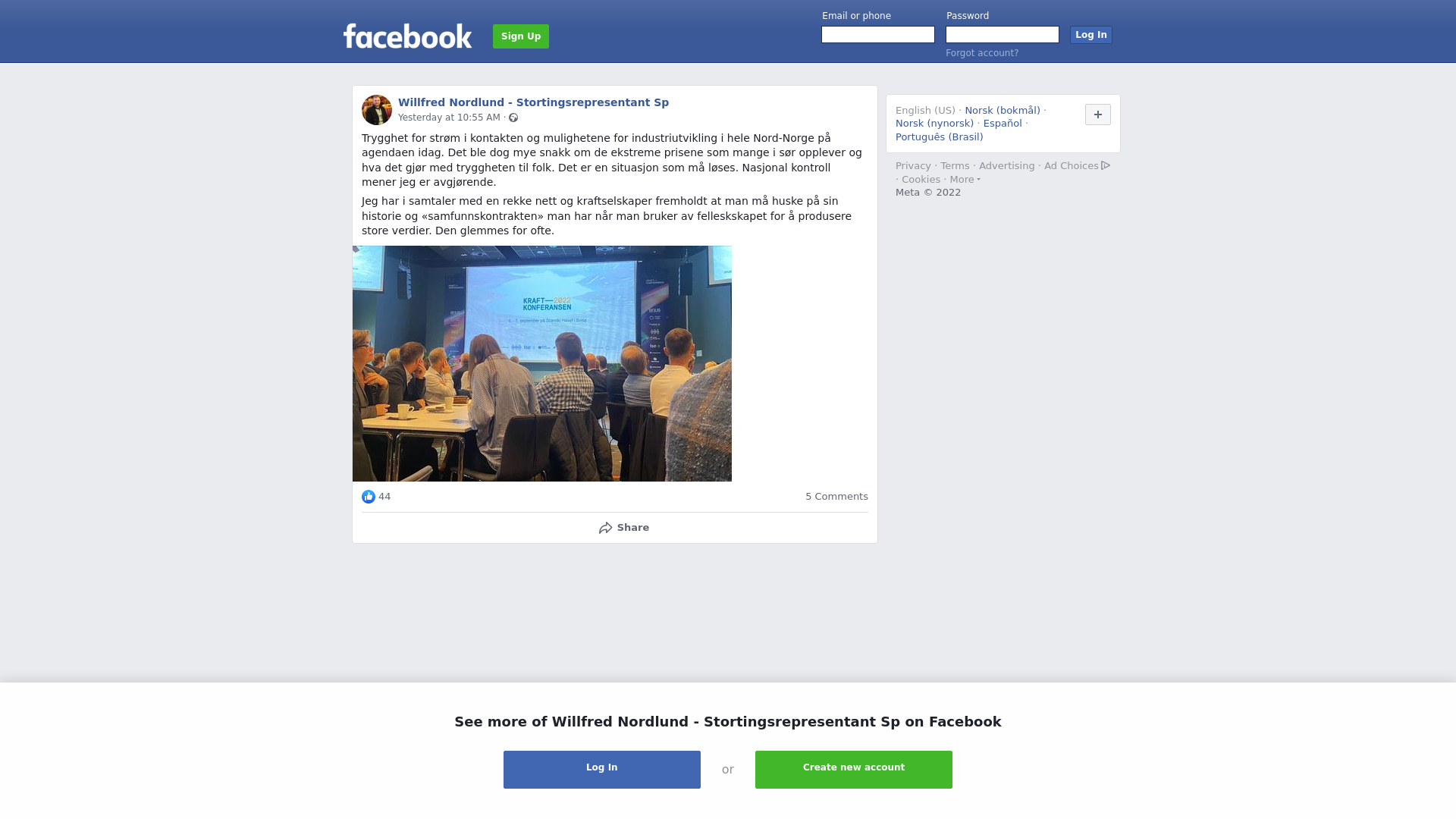Open the Kraftkonferansen post photo
1456x819 pixels.
click(542, 363)
